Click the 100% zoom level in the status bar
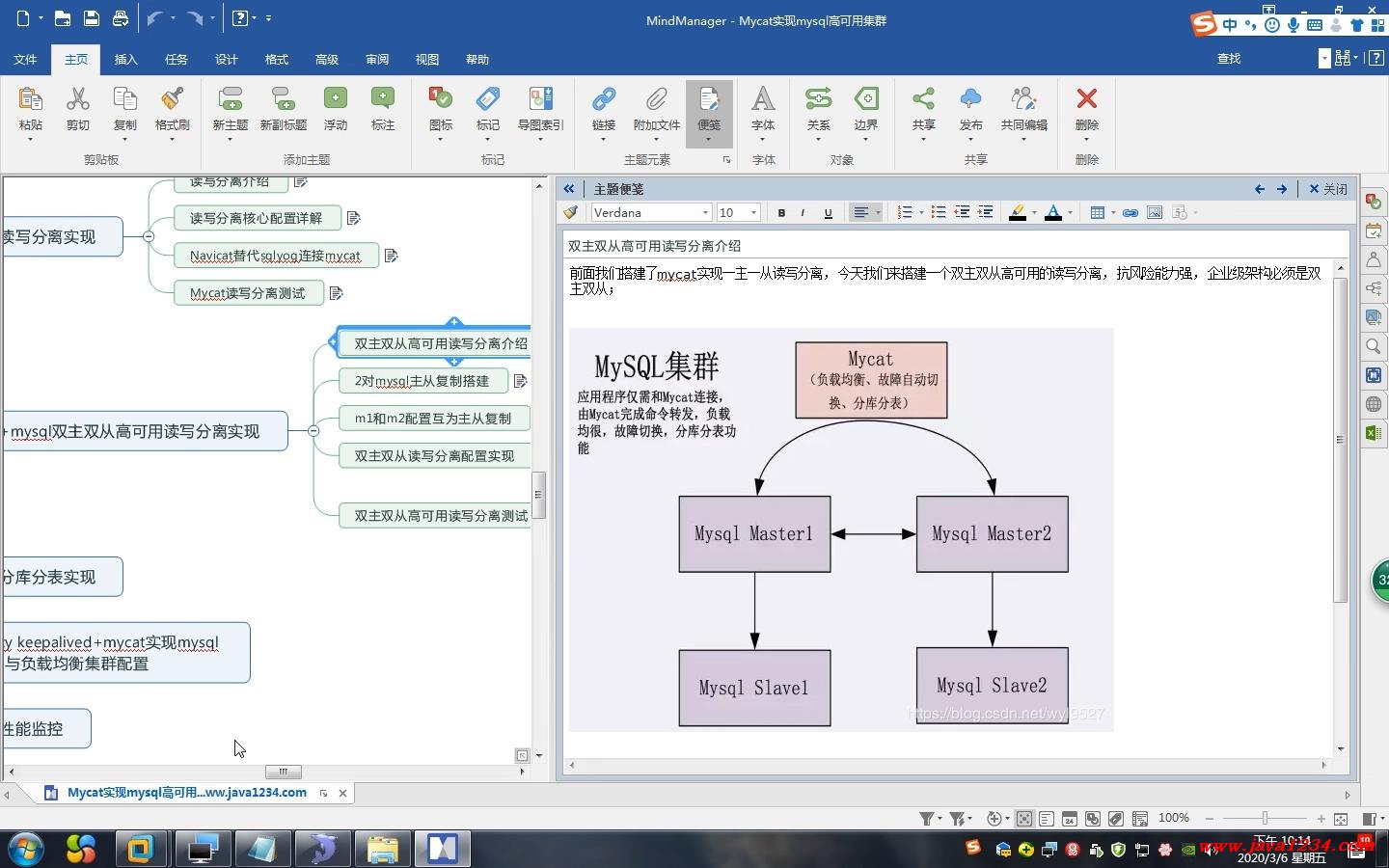The width and height of the screenshot is (1389, 868). click(x=1174, y=818)
